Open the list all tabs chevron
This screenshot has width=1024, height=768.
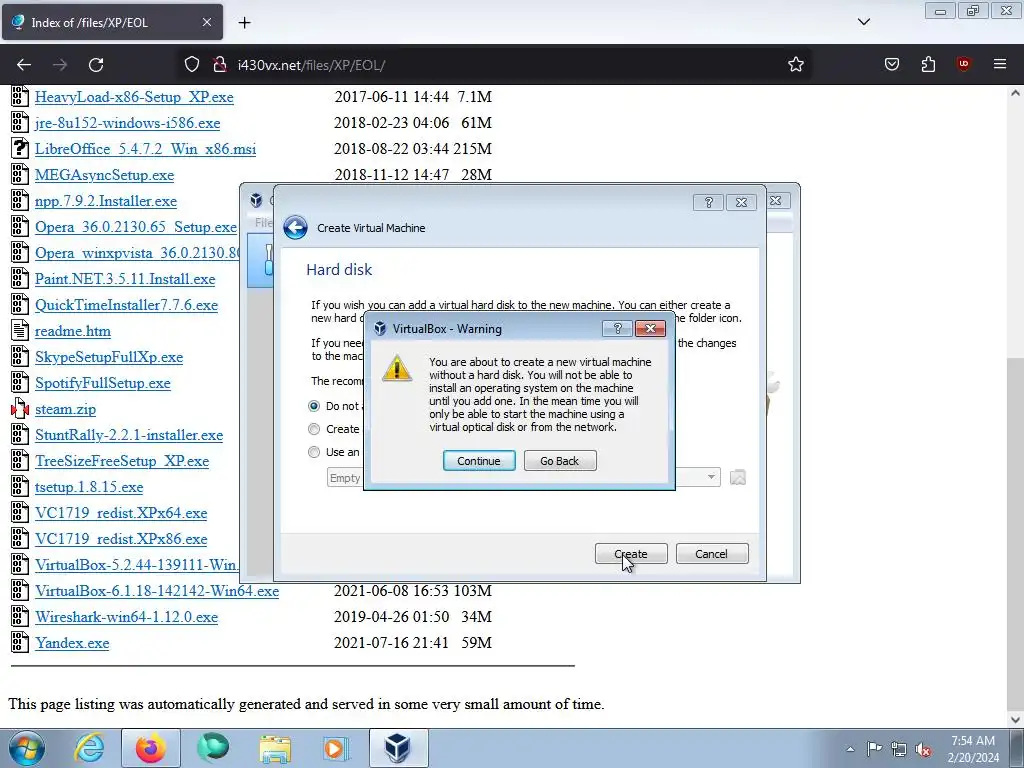(863, 22)
